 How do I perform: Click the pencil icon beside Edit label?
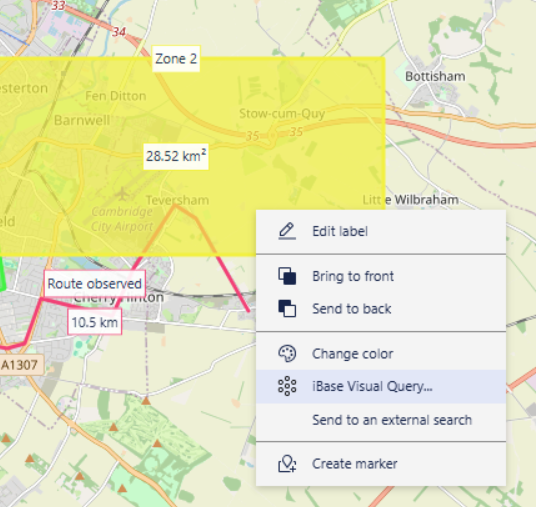(287, 231)
